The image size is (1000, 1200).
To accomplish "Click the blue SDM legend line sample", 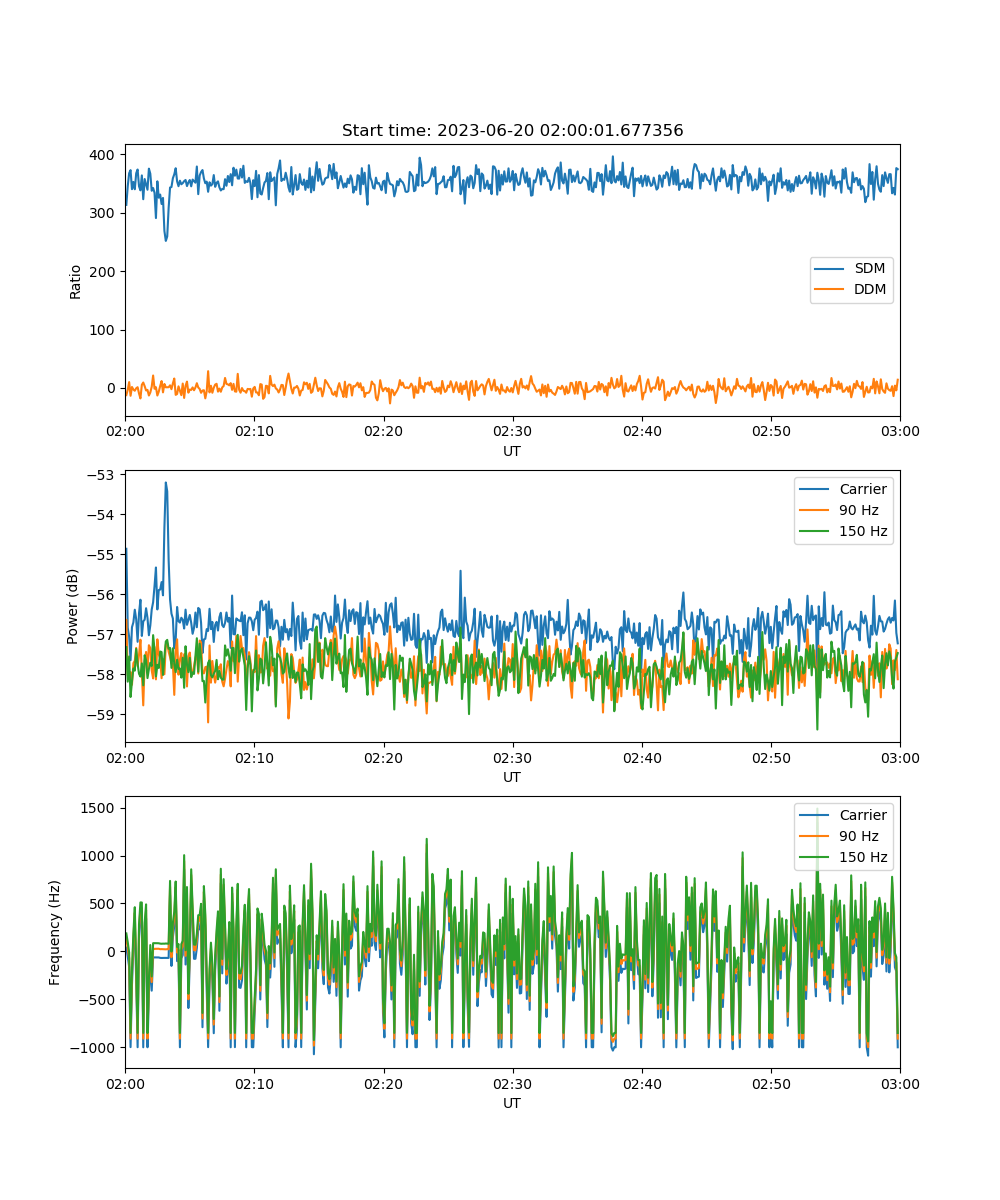I will tap(831, 269).
